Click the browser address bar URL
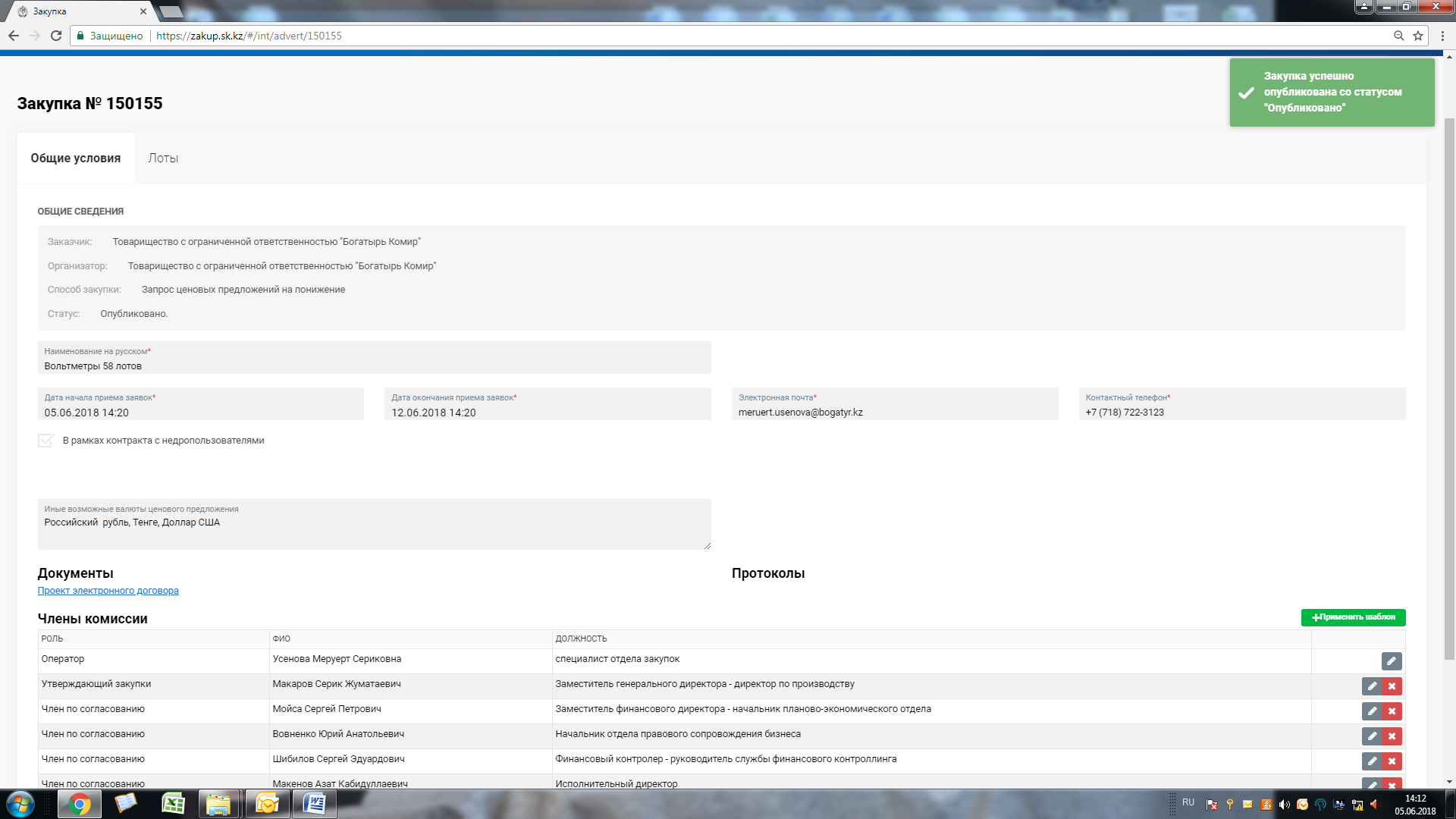Screen dimensions: 1456x819 249,36
